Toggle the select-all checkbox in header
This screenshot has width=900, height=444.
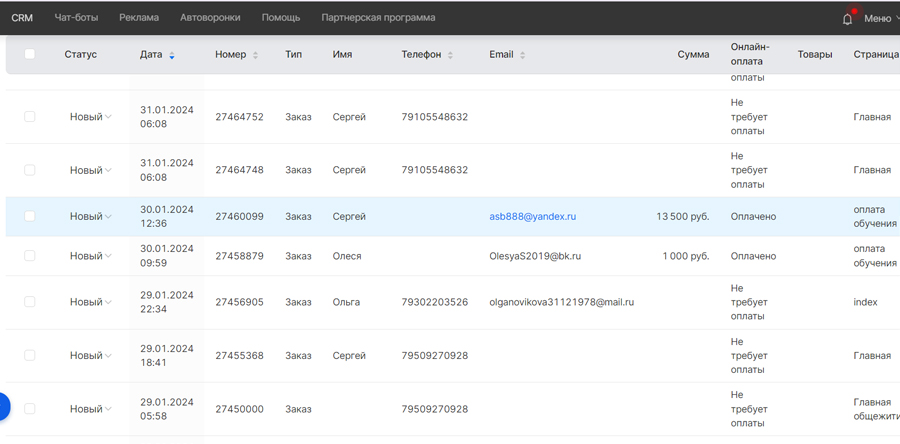coord(30,54)
